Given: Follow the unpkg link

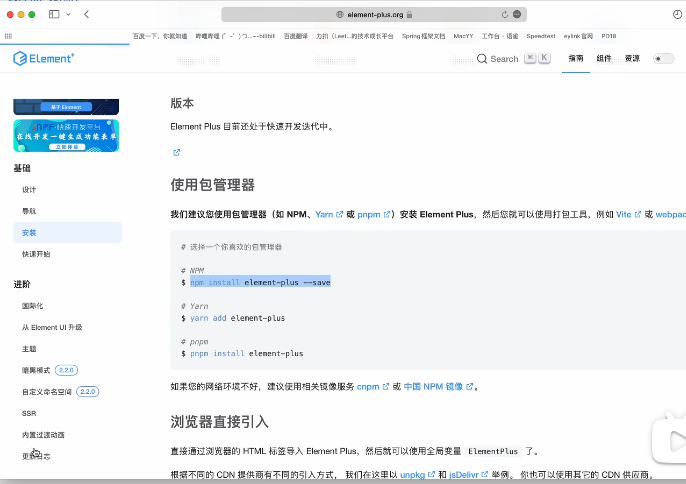Looking at the screenshot, I should 417,474.
